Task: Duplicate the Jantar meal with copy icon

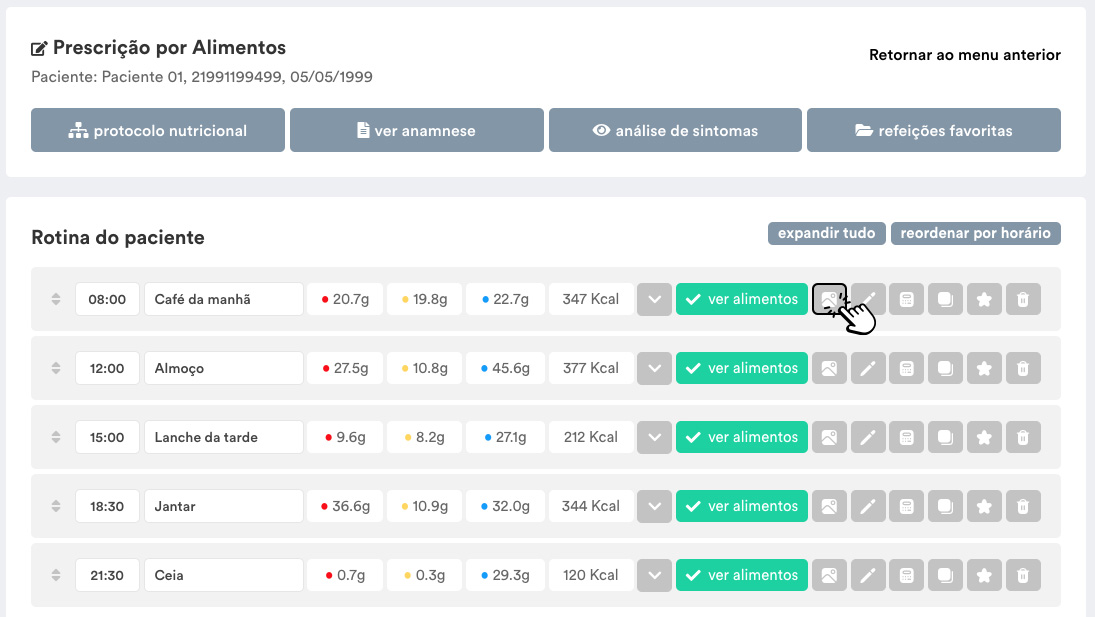Action: [x=946, y=506]
